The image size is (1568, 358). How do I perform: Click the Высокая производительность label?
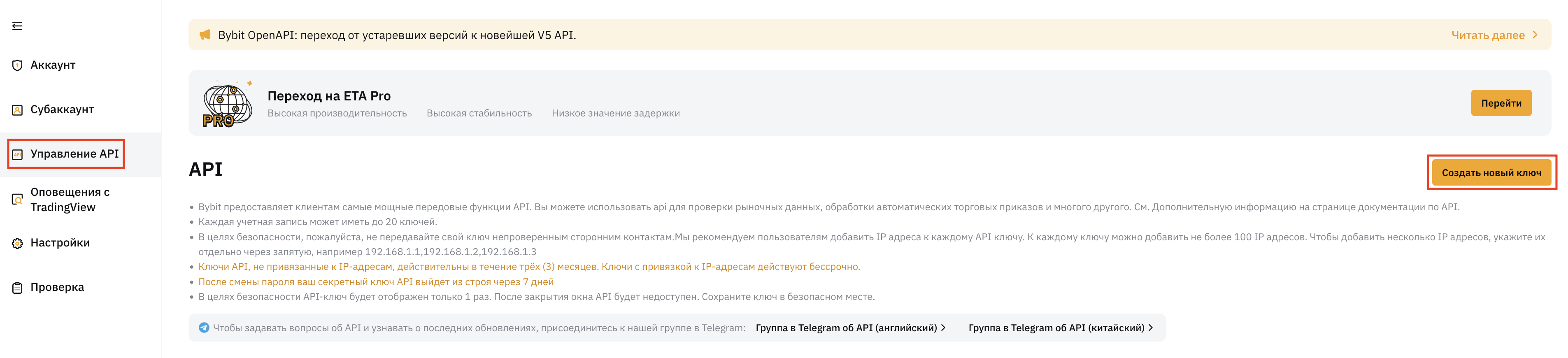pos(337,113)
